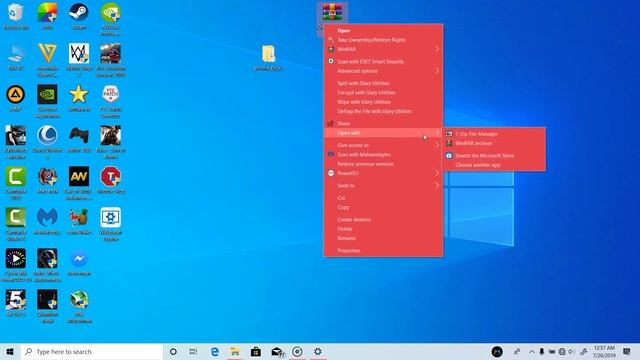
Task: Click the volume speaker tray icon
Action: tap(571, 351)
